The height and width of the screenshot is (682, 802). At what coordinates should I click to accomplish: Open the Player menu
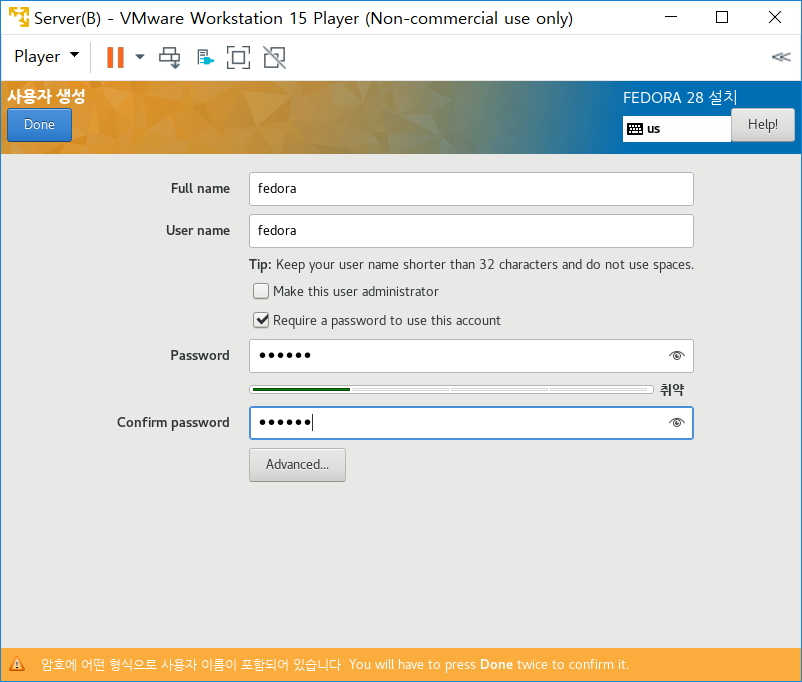(47, 56)
